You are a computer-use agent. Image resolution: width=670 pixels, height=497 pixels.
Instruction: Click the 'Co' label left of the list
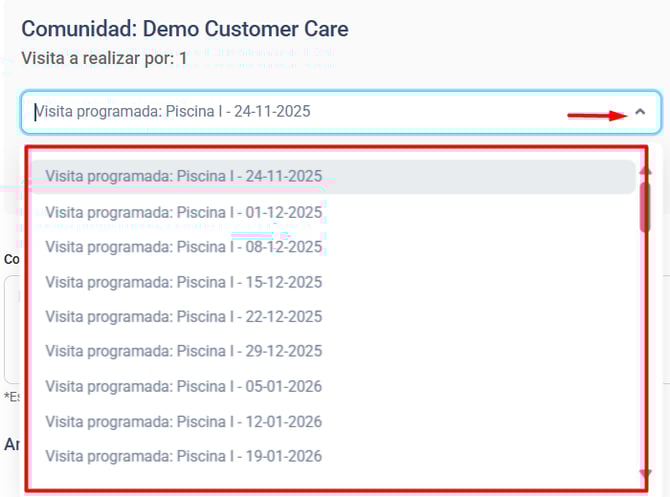[x=11, y=259]
